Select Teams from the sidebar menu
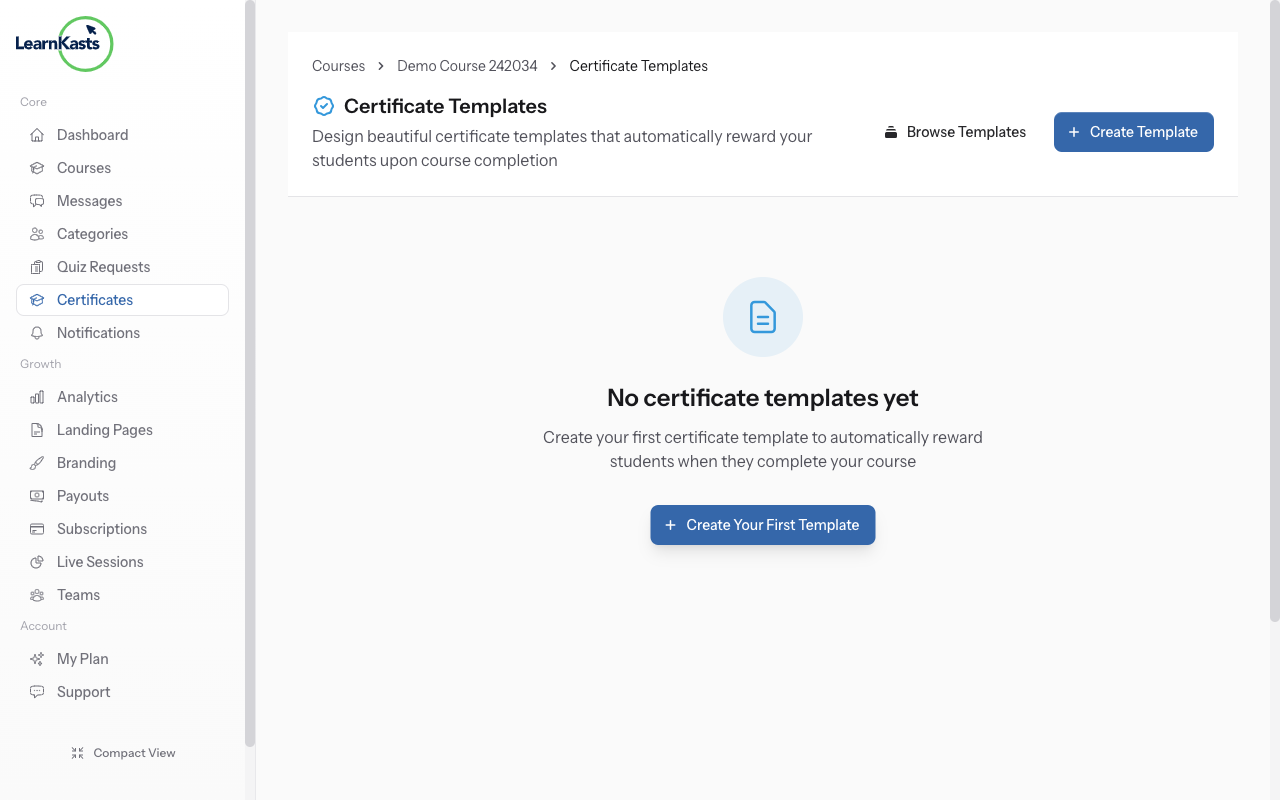 [78, 594]
